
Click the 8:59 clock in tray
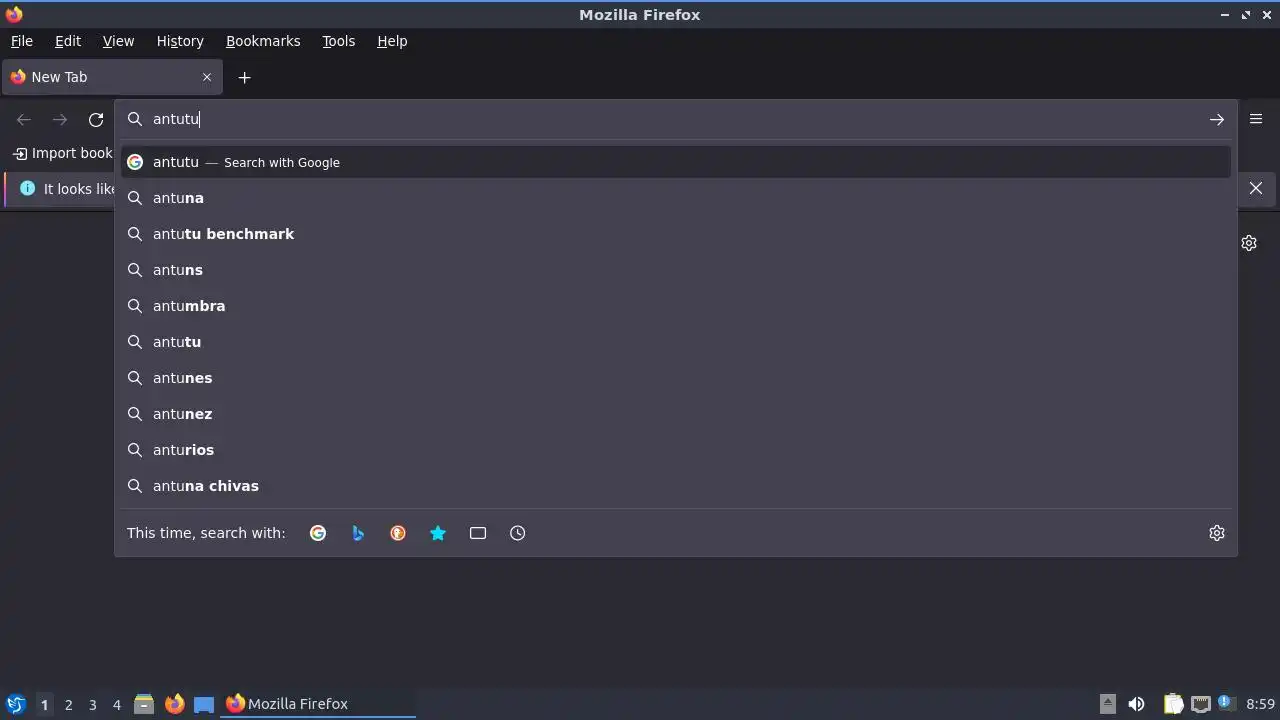(1261, 704)
